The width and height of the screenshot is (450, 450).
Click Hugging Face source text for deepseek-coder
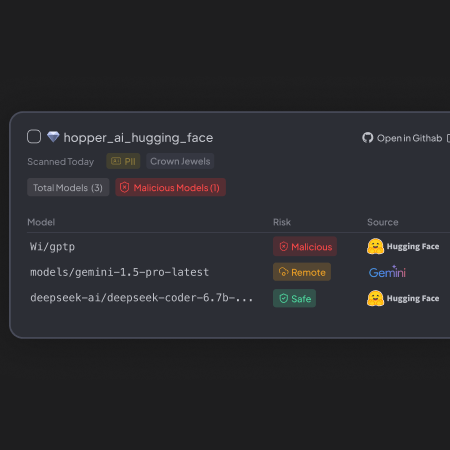tap(413, 299)
